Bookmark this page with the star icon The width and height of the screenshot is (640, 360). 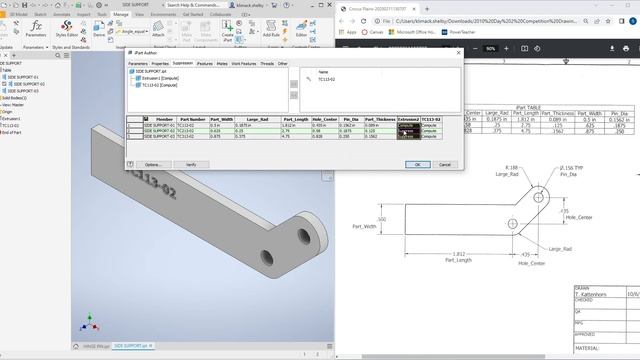pos(608,21)
